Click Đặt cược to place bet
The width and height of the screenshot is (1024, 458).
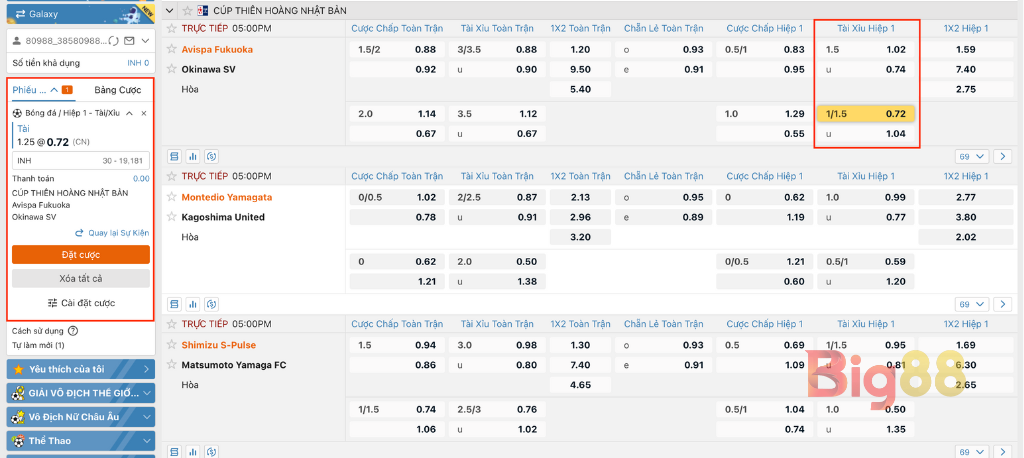coord(81,255)
